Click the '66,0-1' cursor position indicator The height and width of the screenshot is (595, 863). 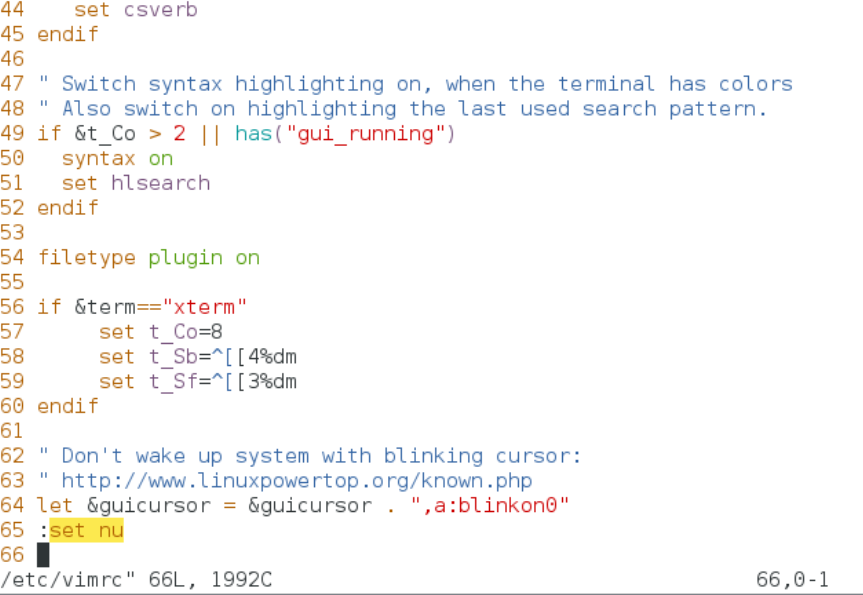click(x=792, y=580)
